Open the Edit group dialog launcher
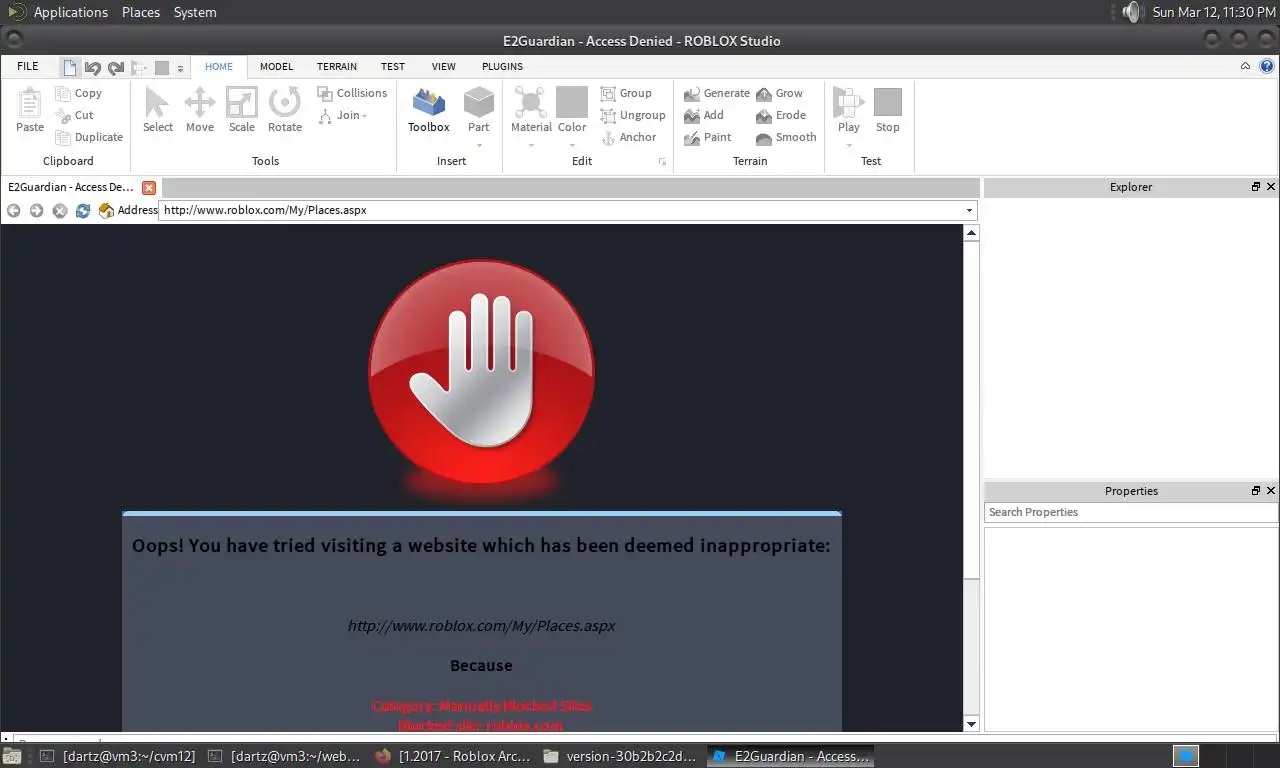1280x768 pixels. tap(662, 161)
